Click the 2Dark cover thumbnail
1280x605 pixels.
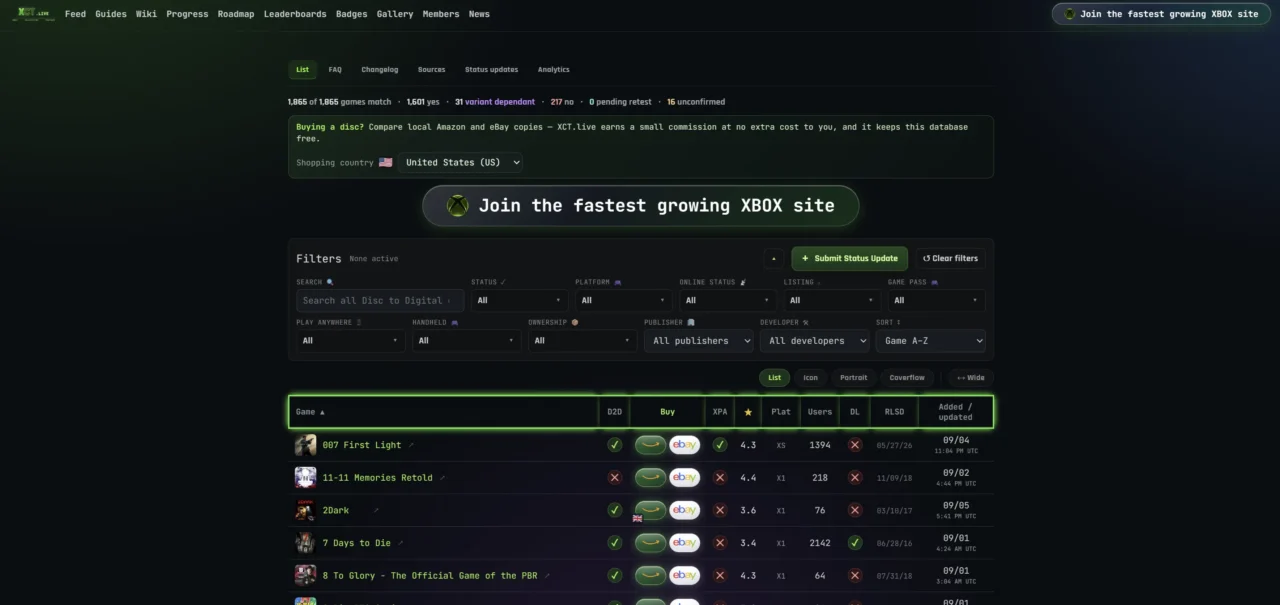tap(305, 510)
